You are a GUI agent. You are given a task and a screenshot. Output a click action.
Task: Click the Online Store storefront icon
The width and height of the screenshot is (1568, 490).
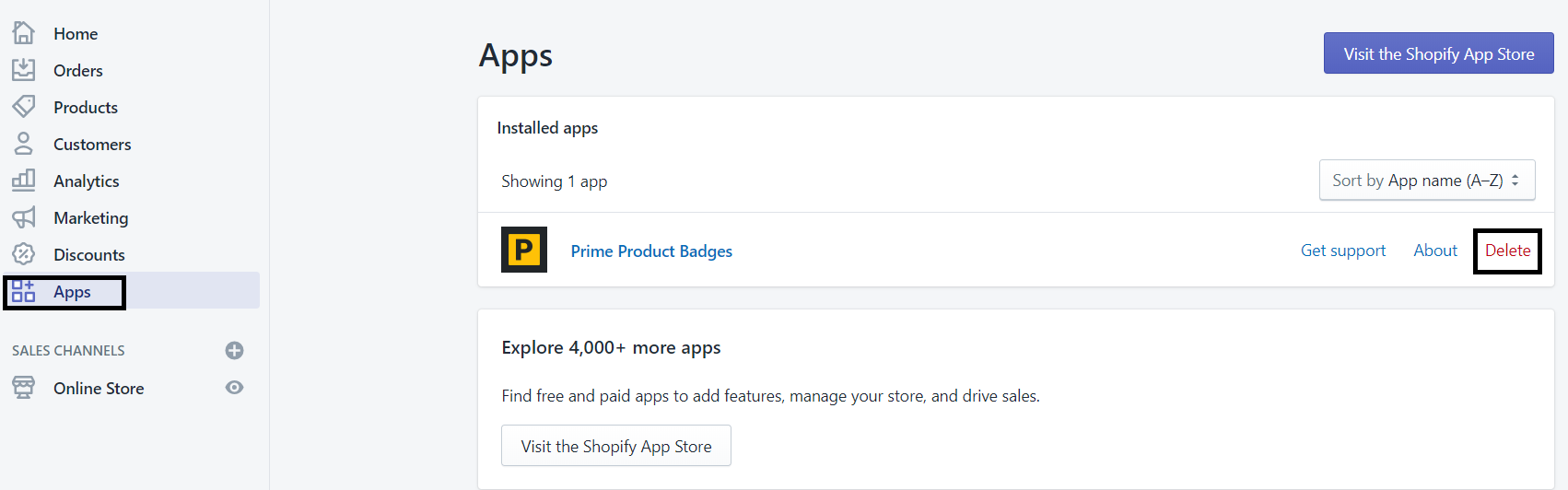pyautogui.click(x=24, y=388)
